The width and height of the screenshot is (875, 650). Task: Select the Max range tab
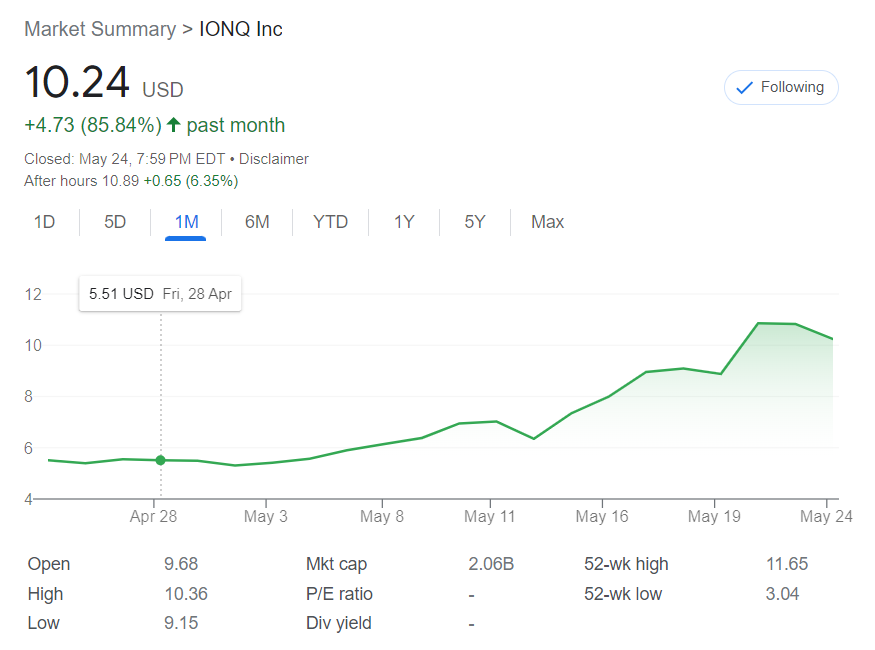(x=547, y=222)
